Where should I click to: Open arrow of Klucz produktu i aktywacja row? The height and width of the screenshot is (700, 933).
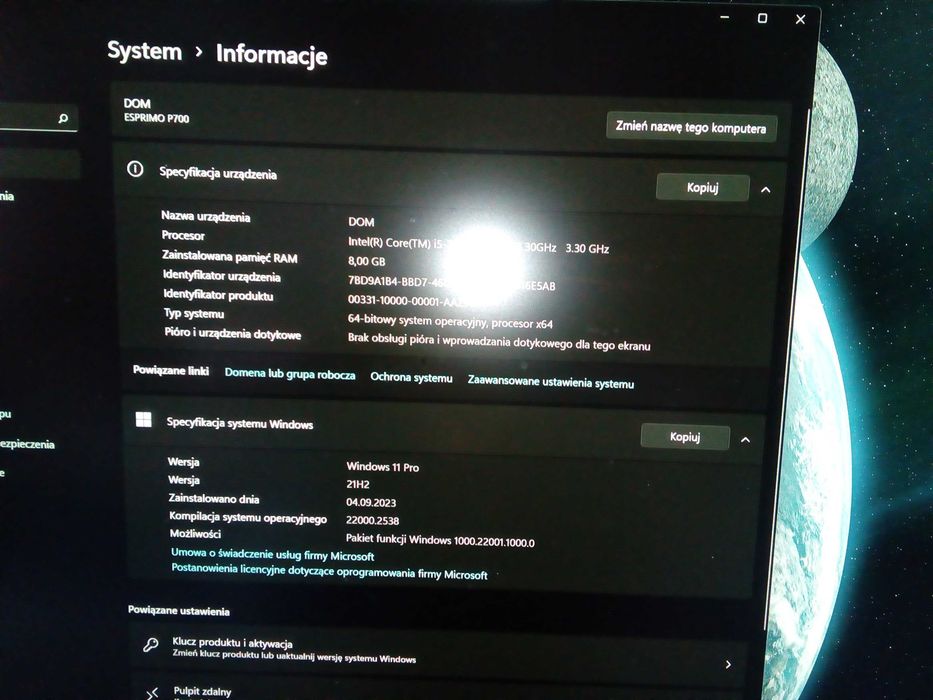coord(728,664)
